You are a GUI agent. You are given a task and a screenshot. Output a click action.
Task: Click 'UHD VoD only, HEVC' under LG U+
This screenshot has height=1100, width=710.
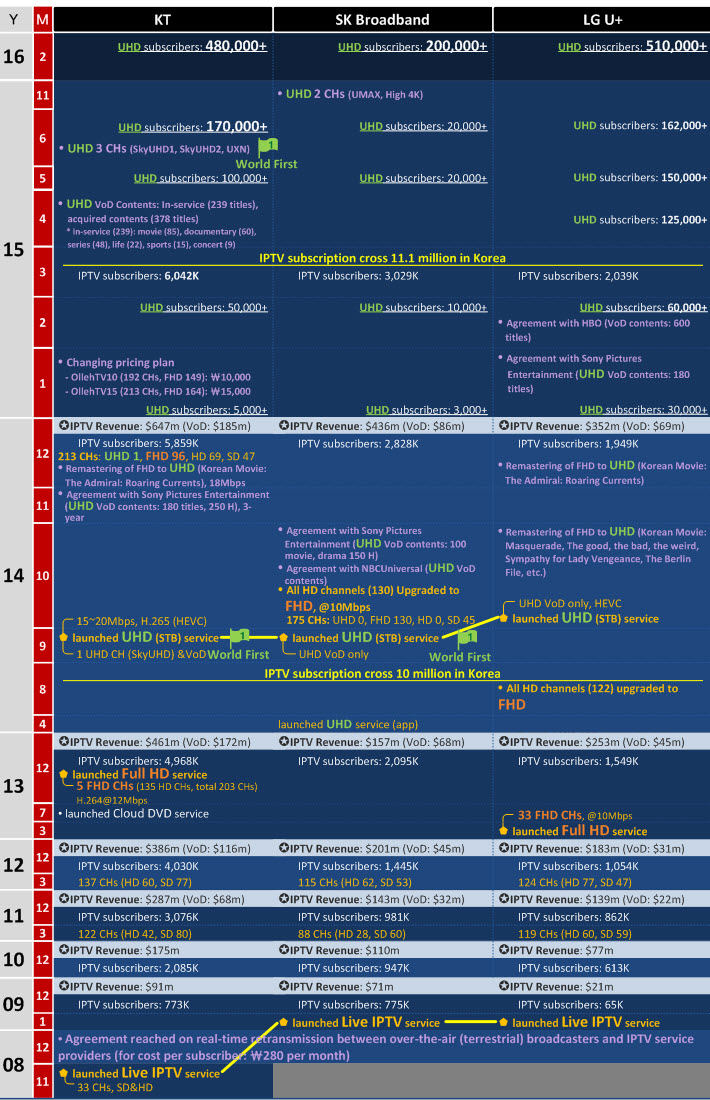coord(570,603)
